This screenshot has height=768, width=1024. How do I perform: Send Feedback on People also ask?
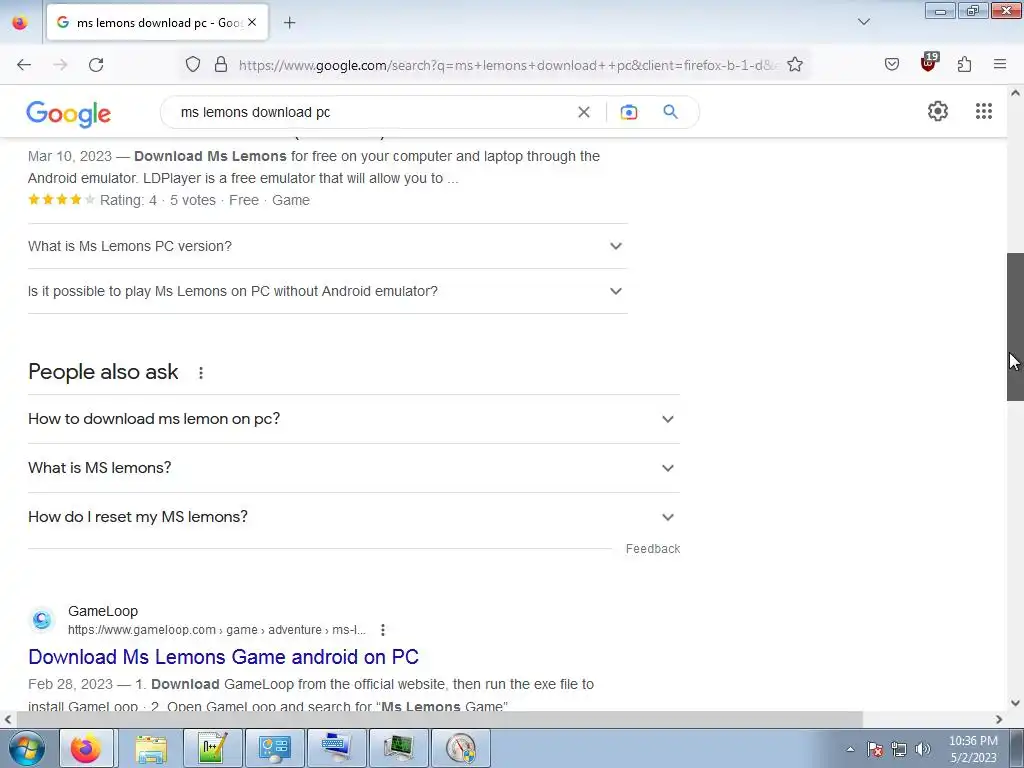pyautogui.click(x=652, y=549)
